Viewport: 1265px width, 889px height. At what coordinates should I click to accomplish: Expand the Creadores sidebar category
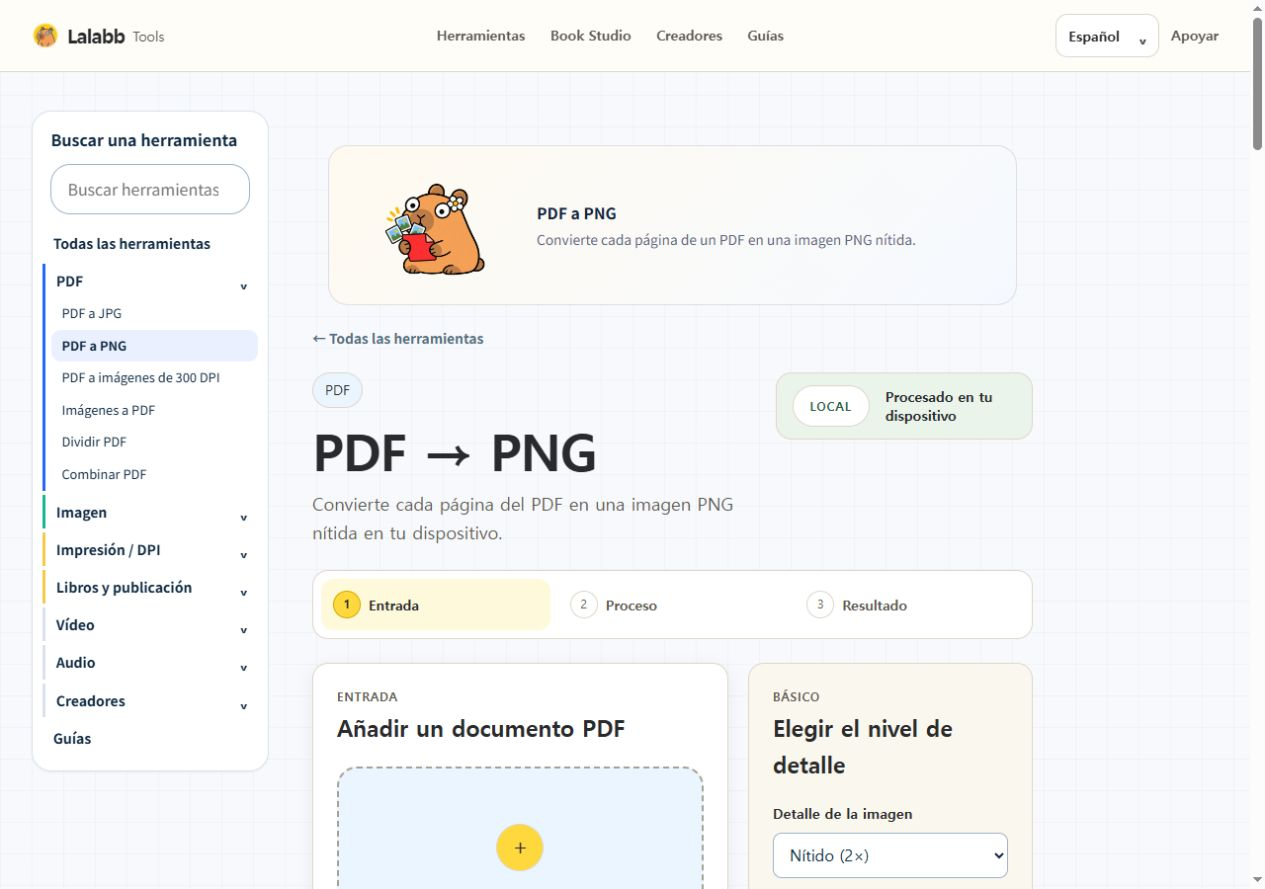150,701
